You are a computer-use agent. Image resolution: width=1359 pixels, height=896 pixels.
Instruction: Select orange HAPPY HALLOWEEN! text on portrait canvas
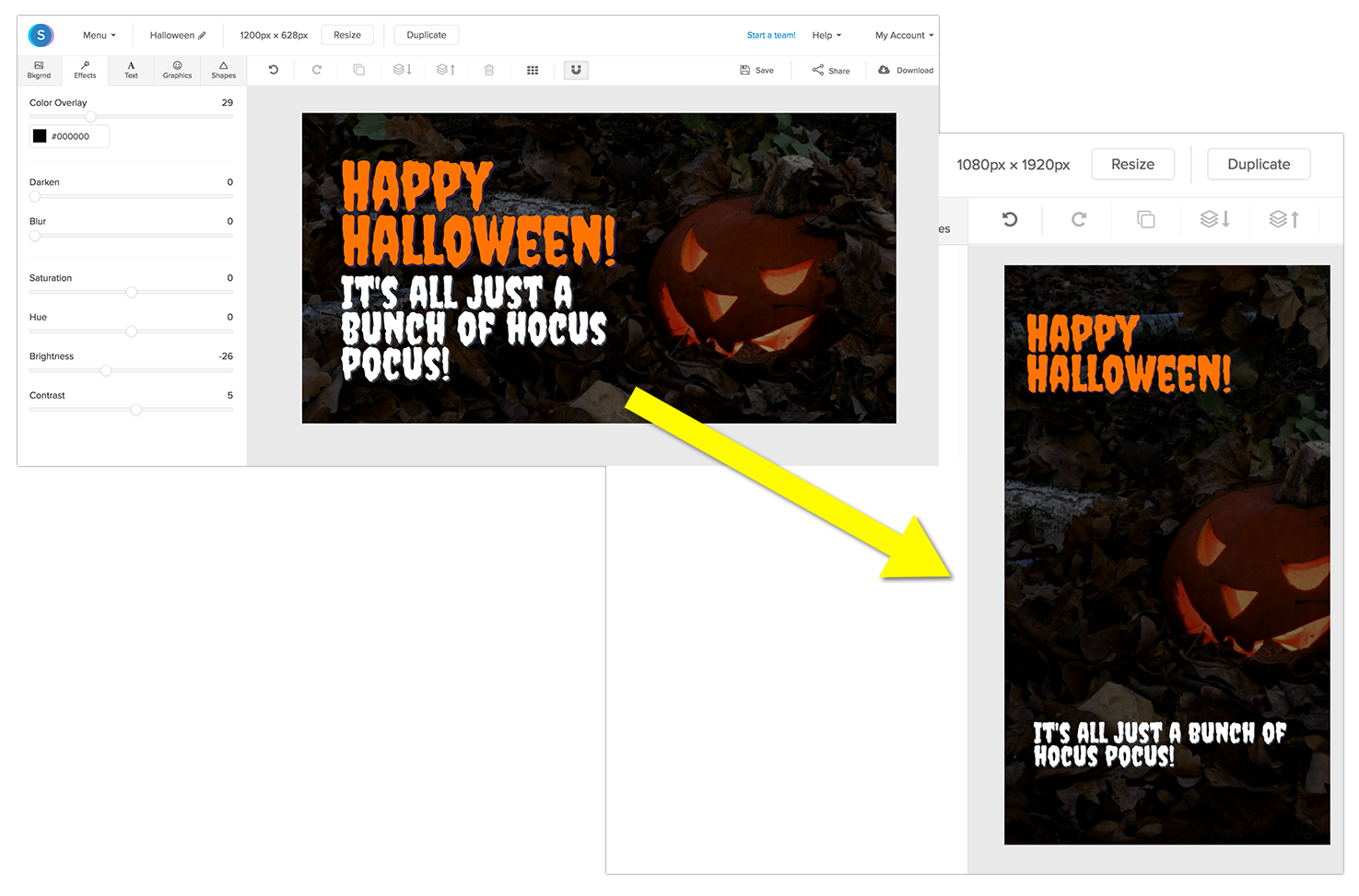(x=1129, y=355)
